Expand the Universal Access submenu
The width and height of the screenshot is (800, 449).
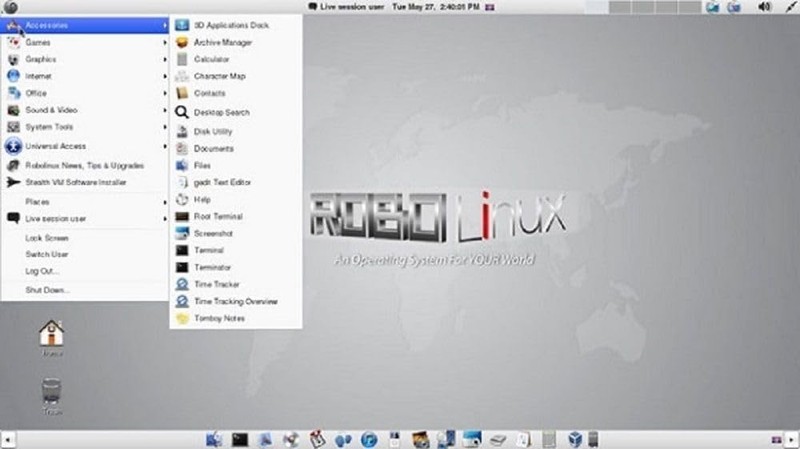(86, 146)
